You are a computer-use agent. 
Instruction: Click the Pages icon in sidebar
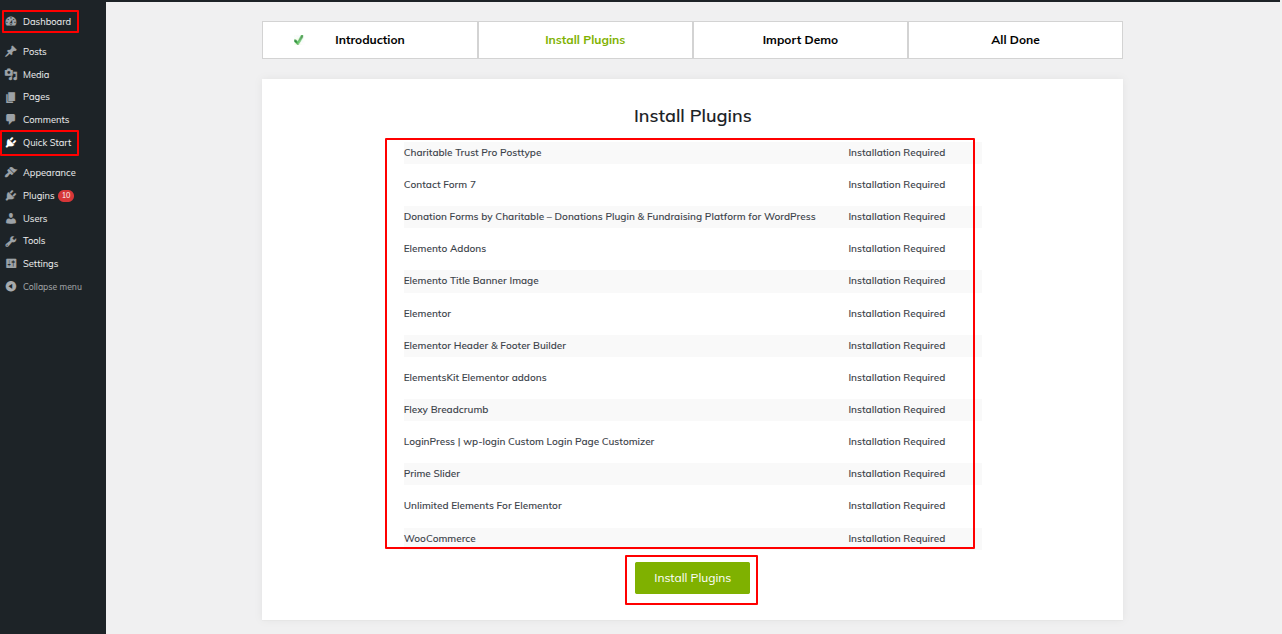(11, 97)
